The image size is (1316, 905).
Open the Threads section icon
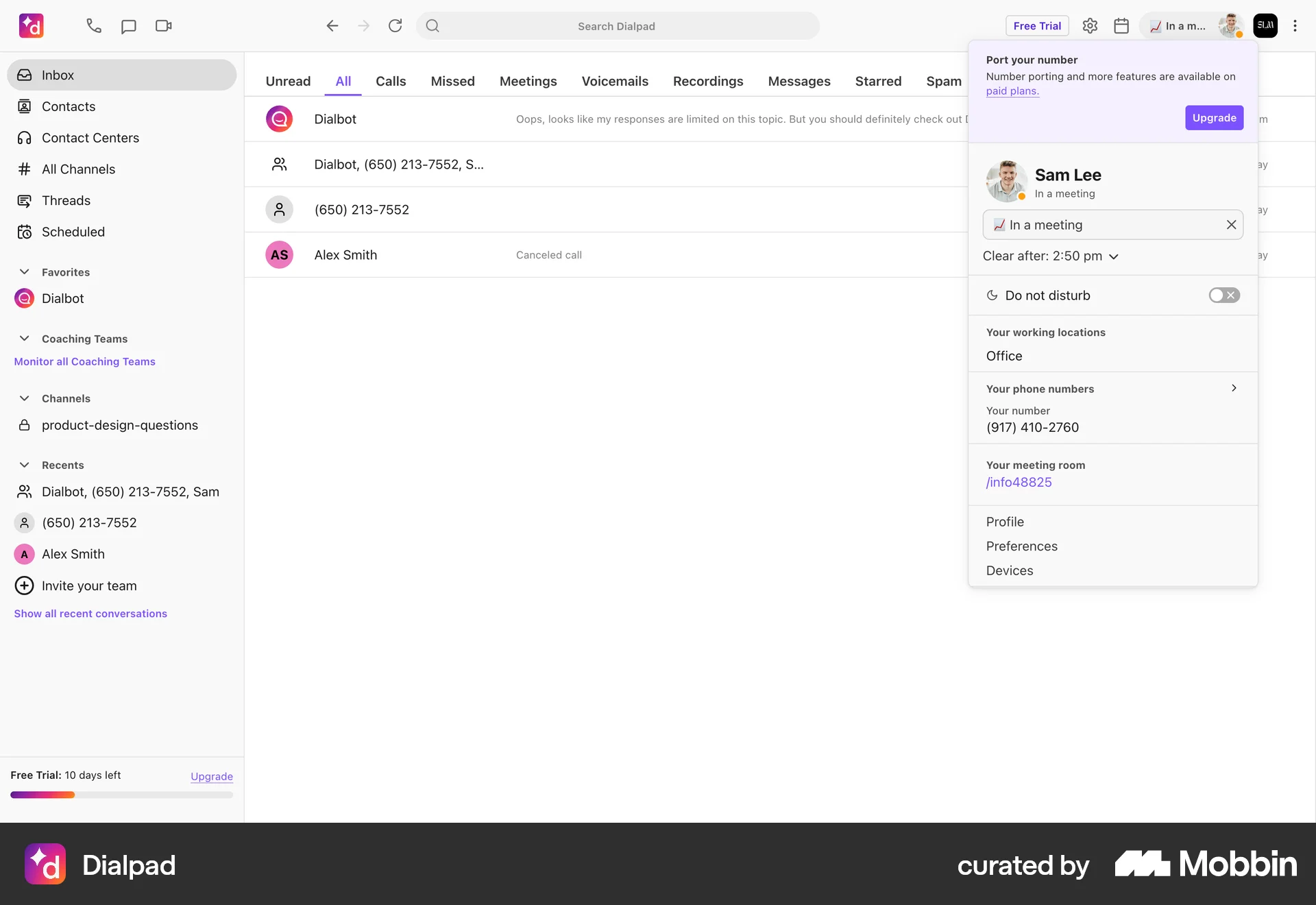(25, 200)
